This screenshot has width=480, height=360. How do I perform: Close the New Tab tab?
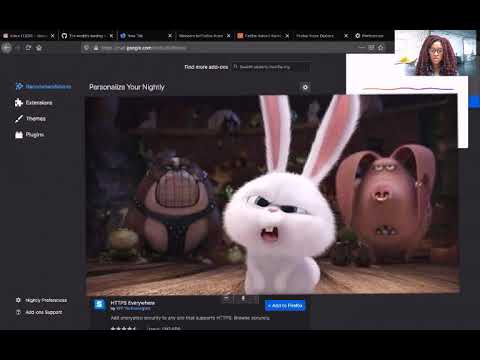pyautogui.click(x=170, y=36)
